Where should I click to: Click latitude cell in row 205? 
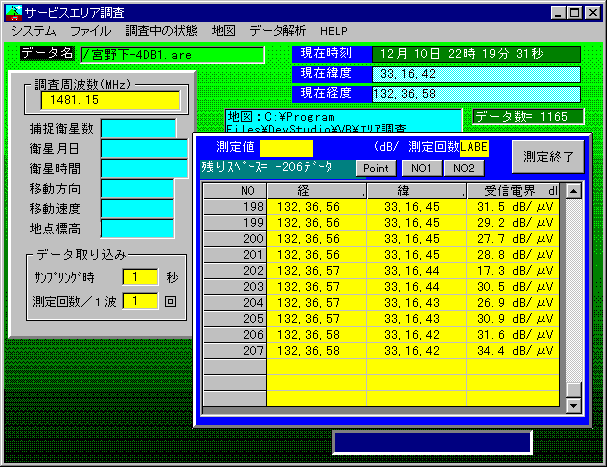point(417,319)
